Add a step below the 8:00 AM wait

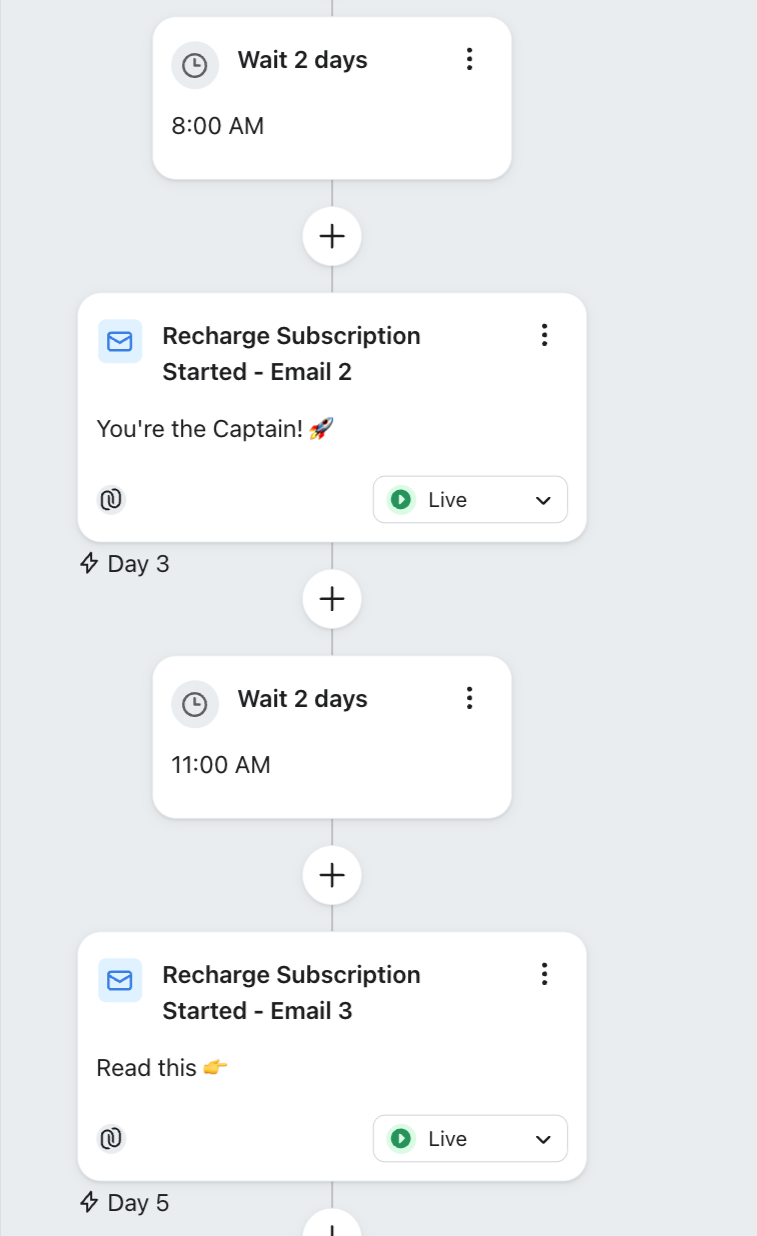point(332,237)
